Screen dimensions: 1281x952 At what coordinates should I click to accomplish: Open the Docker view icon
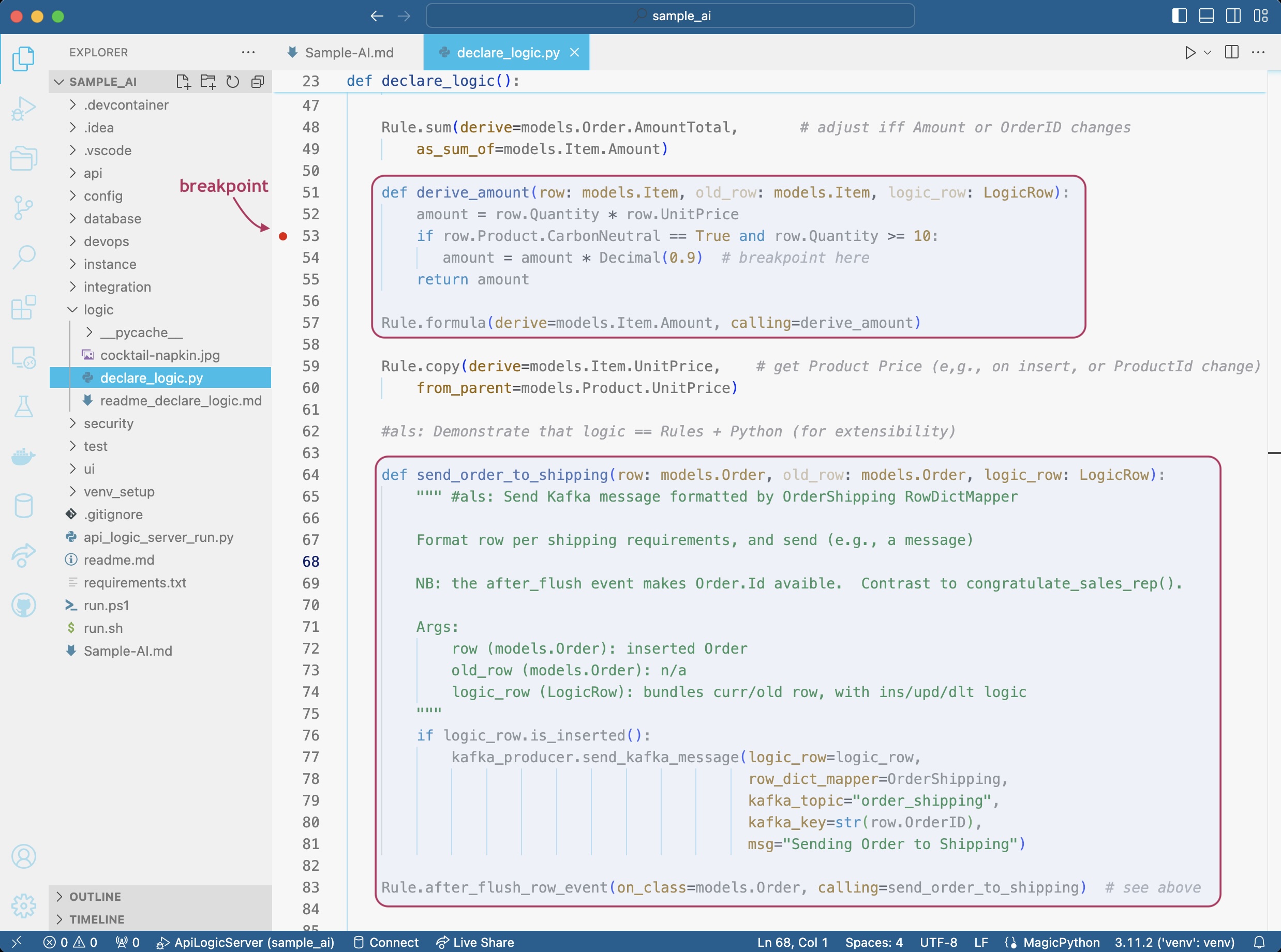coord(23,457)
